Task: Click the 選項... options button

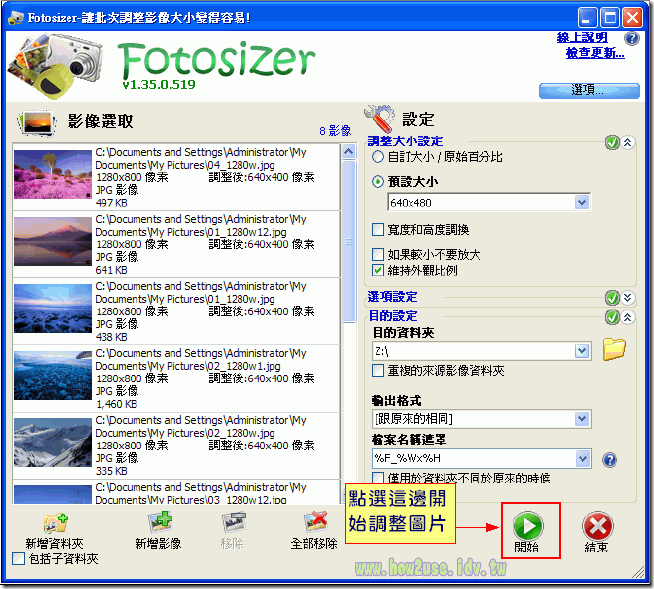Action: click(589, 90)
